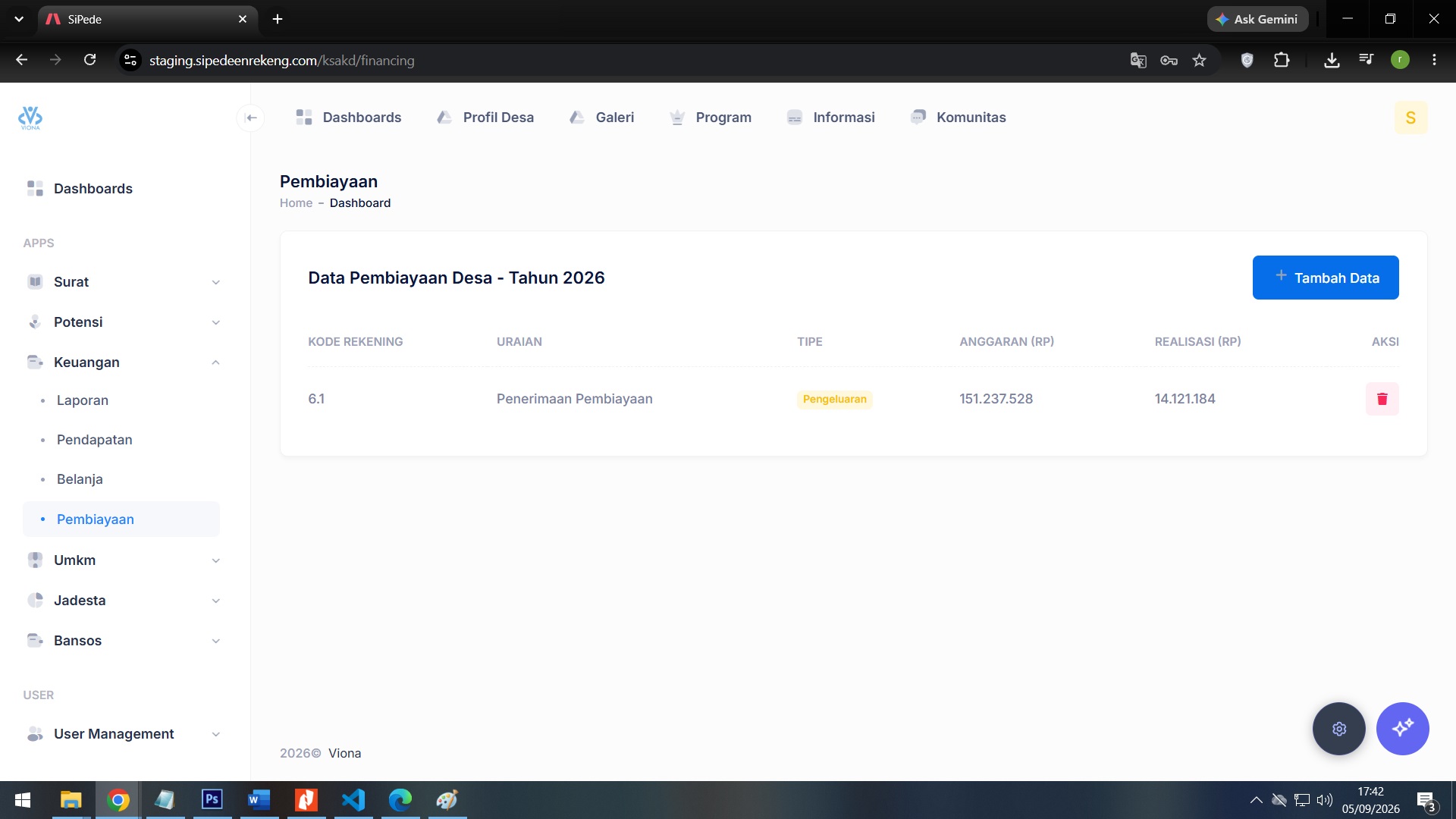The image size is (1456, 819).
Task: Open a new browser tab
Action: (x=278, y=19)
